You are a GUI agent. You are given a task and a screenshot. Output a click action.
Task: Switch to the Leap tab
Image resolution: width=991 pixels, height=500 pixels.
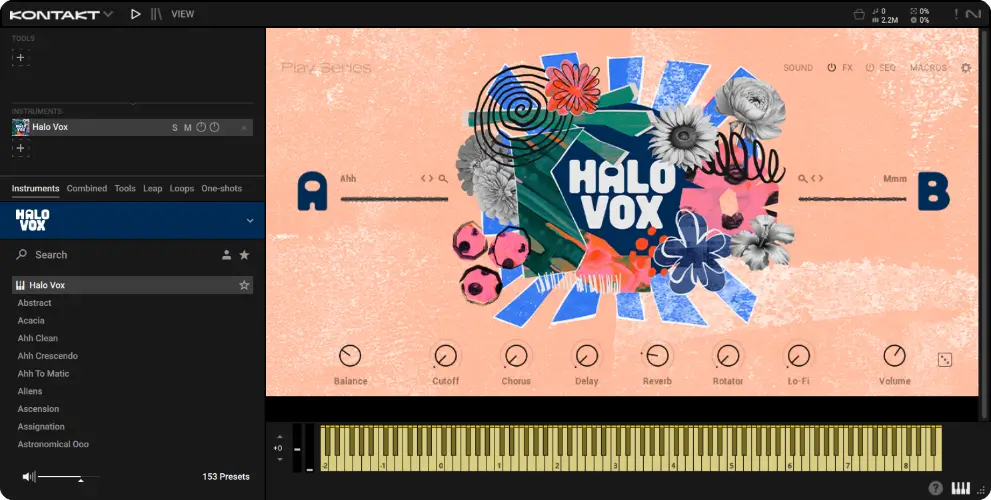(x=152, y=188)
